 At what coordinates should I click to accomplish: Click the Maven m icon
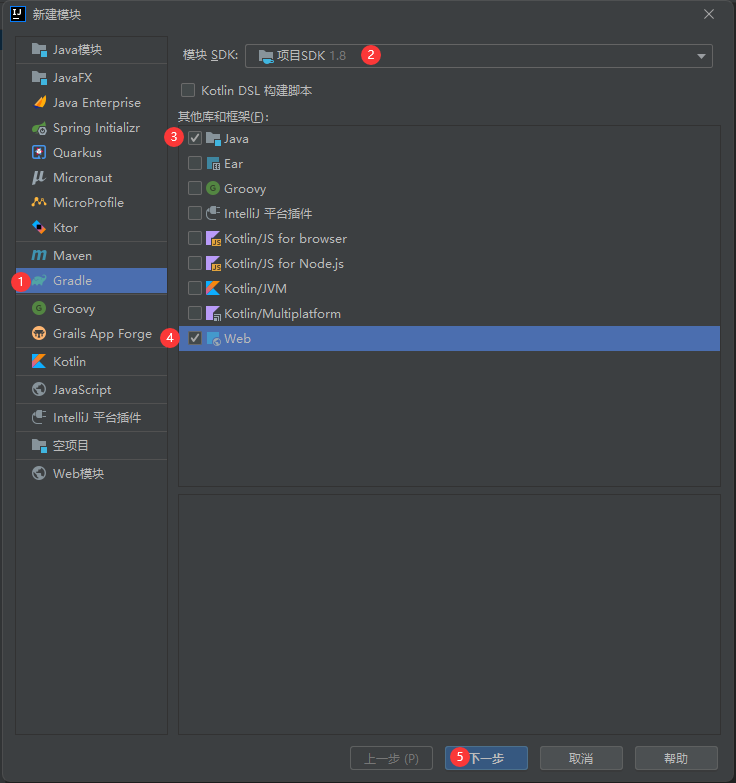coord(39,255)
